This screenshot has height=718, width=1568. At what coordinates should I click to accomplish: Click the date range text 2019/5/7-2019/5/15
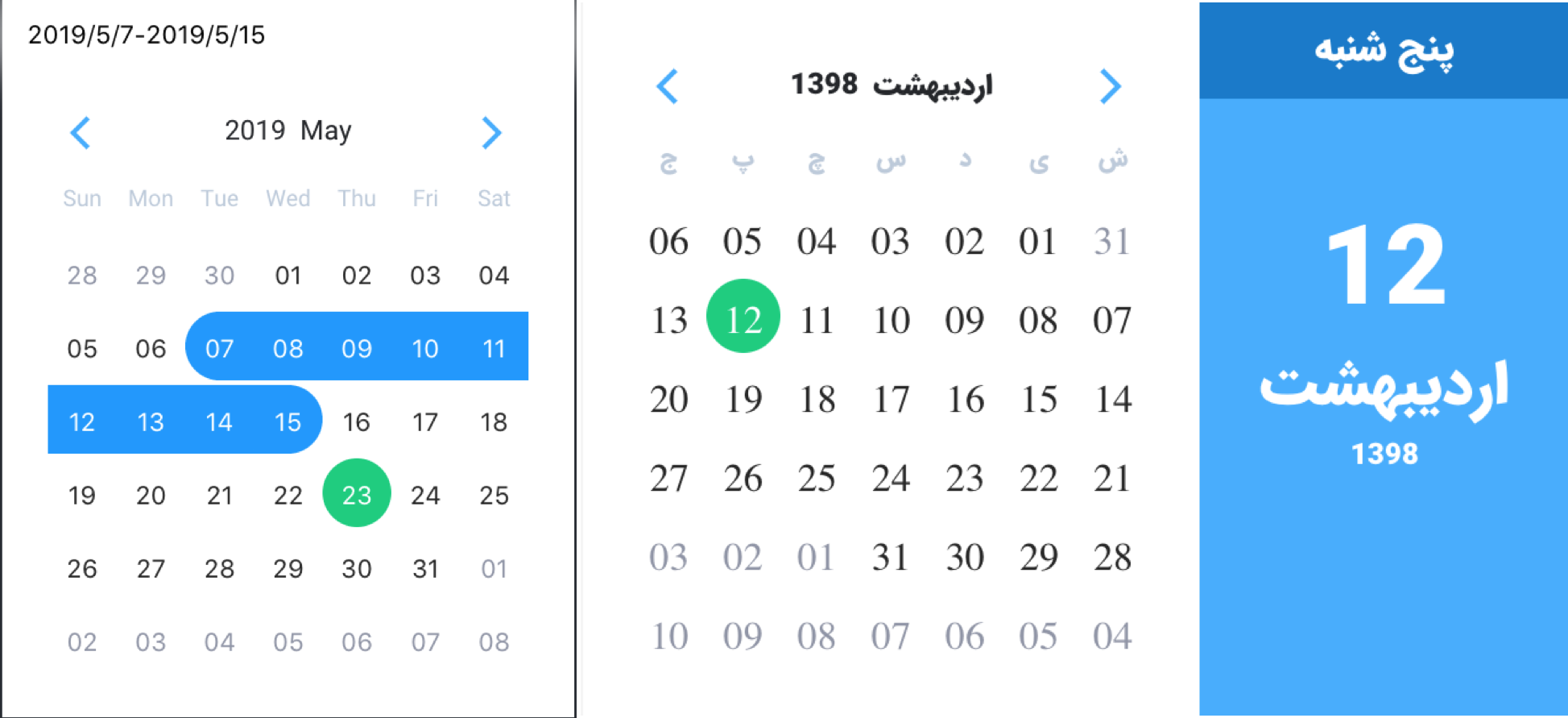point(147,35)
